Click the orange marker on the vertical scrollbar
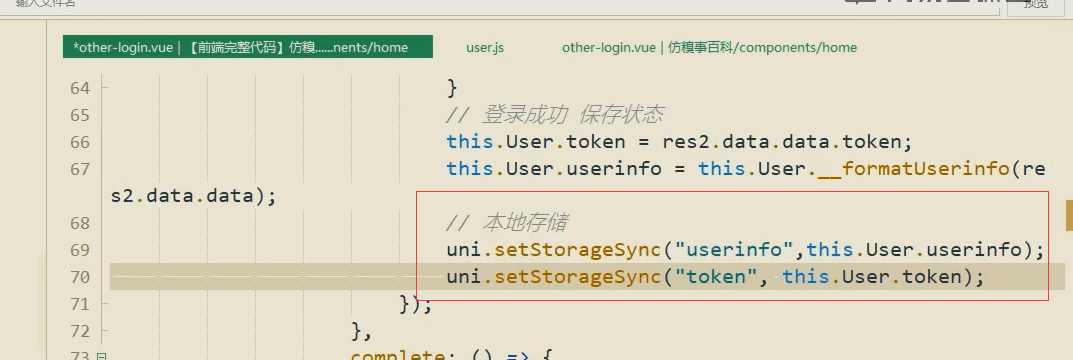Screen dimensions: 1073x360 1069,216
